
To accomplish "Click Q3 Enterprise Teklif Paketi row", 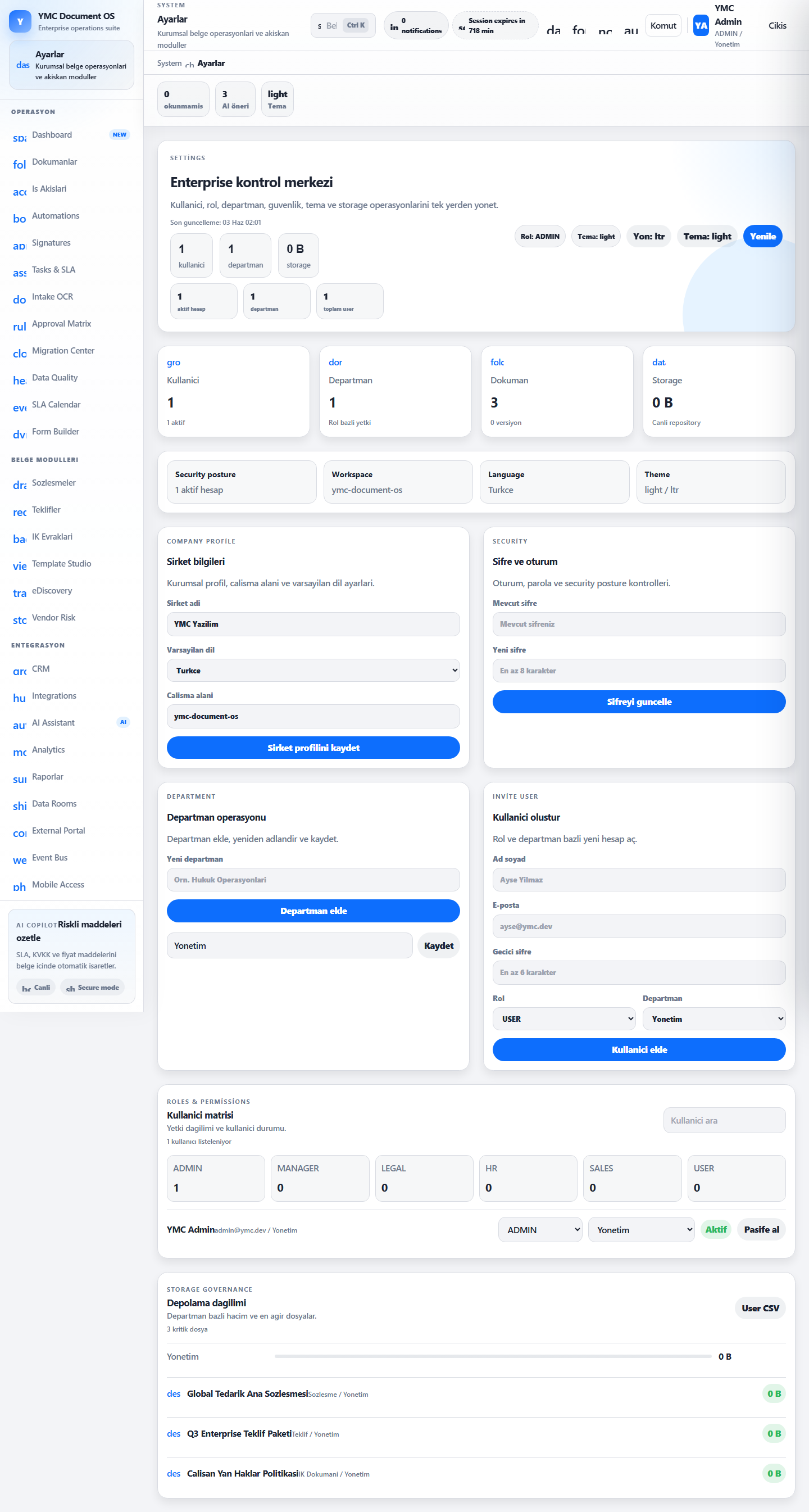I will [x=476, y=1434].
